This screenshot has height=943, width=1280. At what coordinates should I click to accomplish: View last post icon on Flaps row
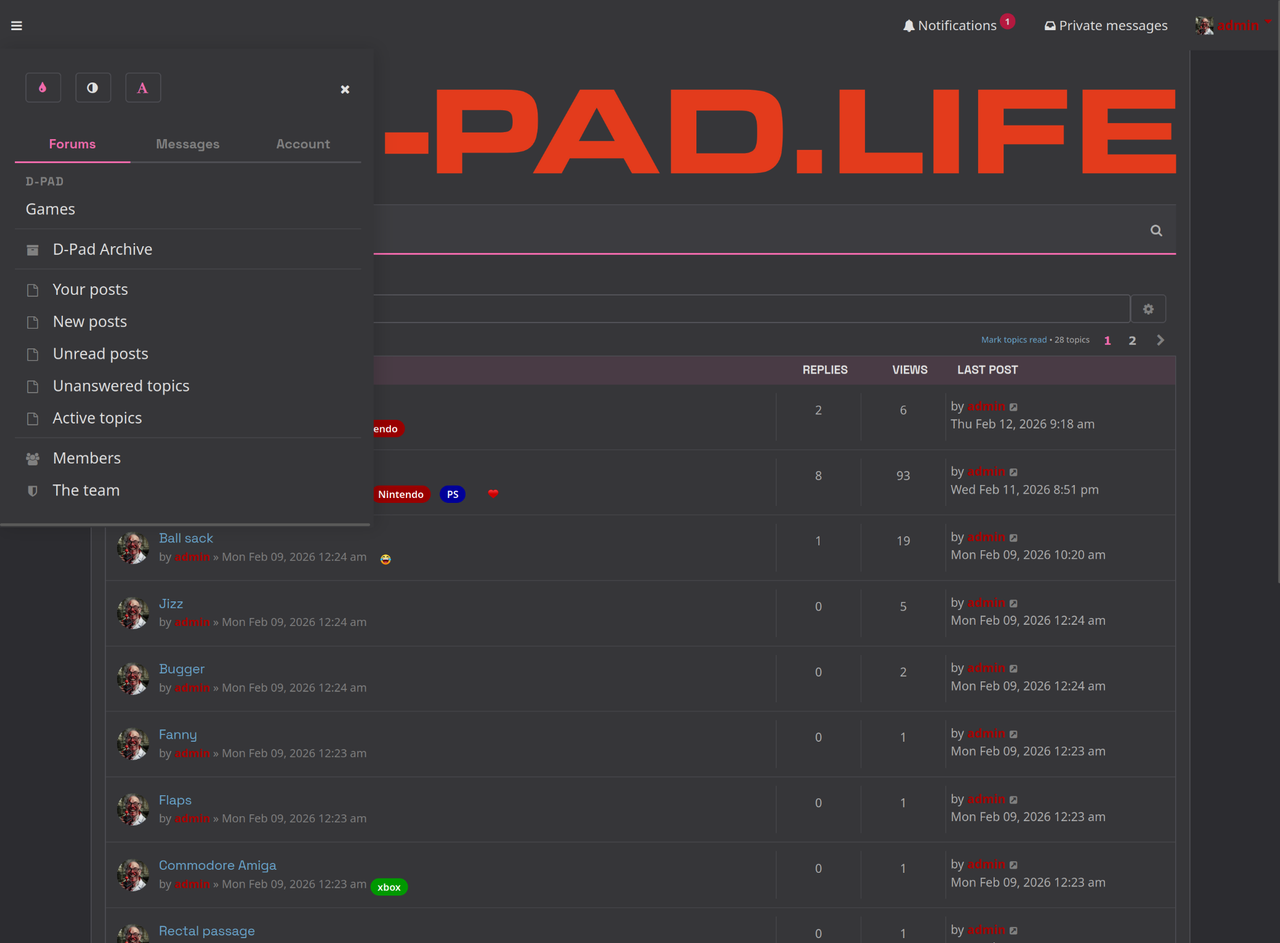click(x=1014, y=800)
